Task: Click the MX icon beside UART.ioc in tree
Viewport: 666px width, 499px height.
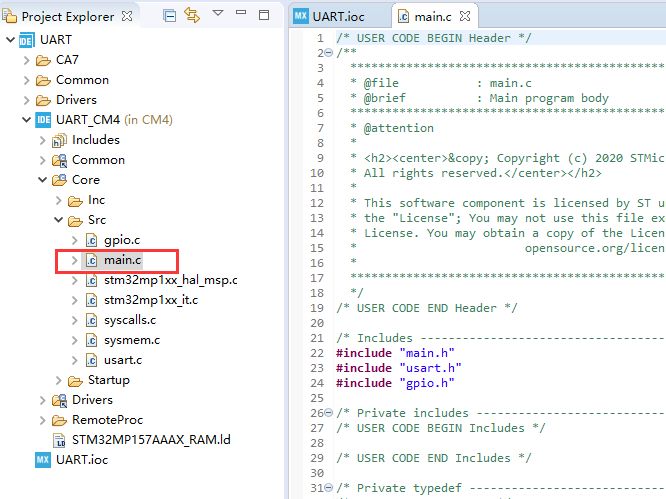Action: [x=43, y=460]
